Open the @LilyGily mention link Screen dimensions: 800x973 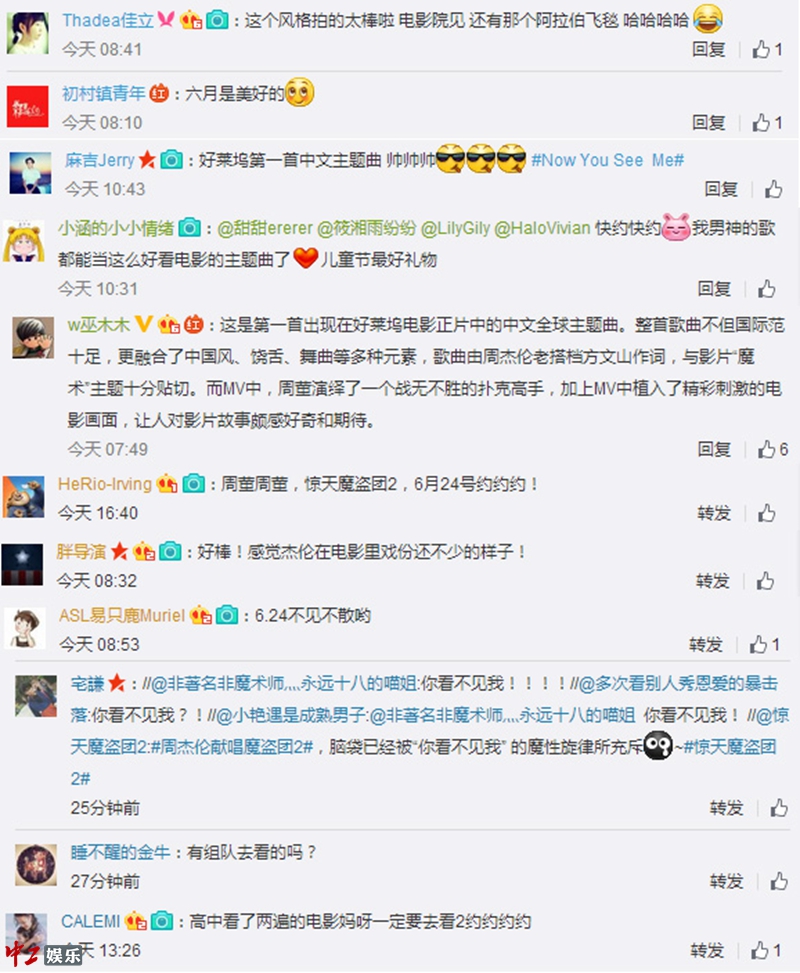pyautogui.click(x=456, y=228)
